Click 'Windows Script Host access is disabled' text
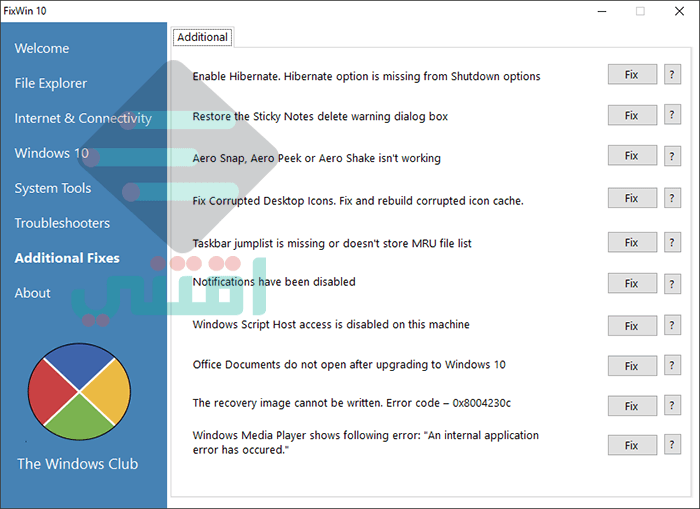 [331, 324]
